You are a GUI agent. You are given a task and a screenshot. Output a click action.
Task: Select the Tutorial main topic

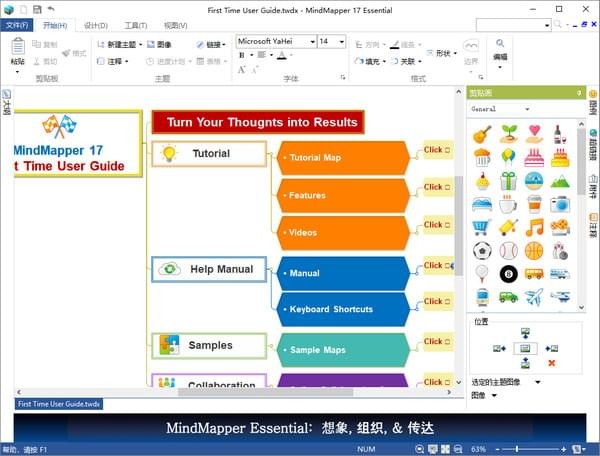(209, 154)
